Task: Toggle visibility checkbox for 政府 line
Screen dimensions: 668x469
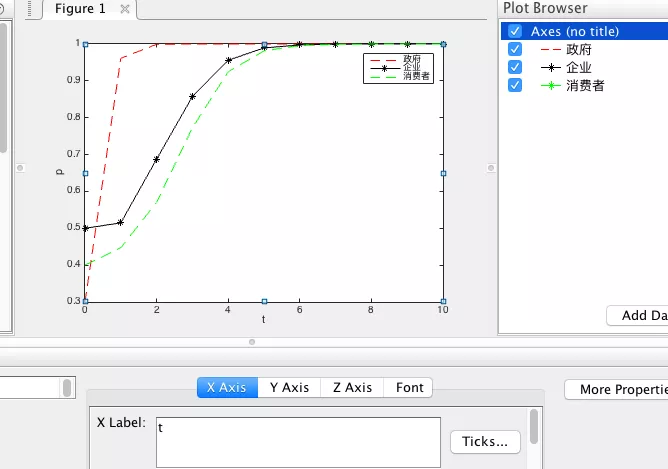Action: pos(515,49)
